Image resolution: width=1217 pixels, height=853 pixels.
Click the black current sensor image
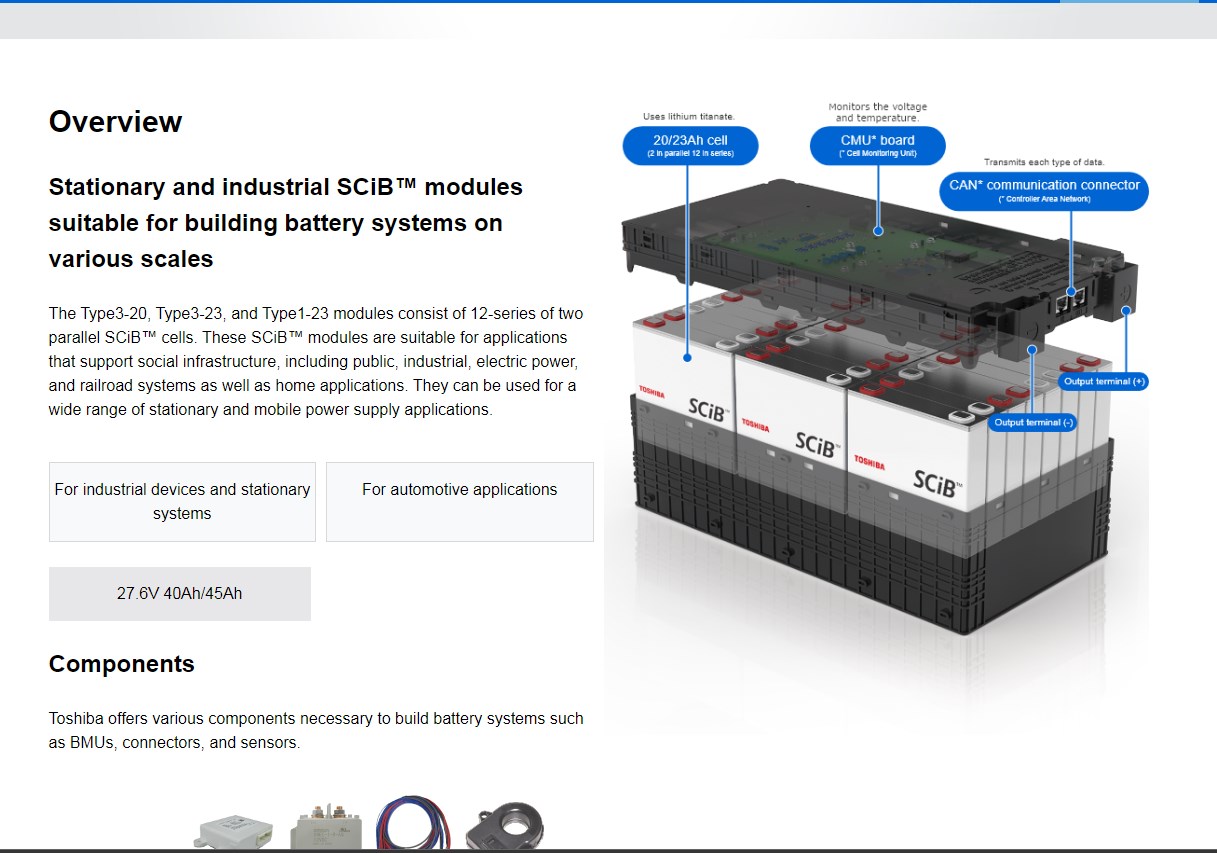tap(504, 825)
